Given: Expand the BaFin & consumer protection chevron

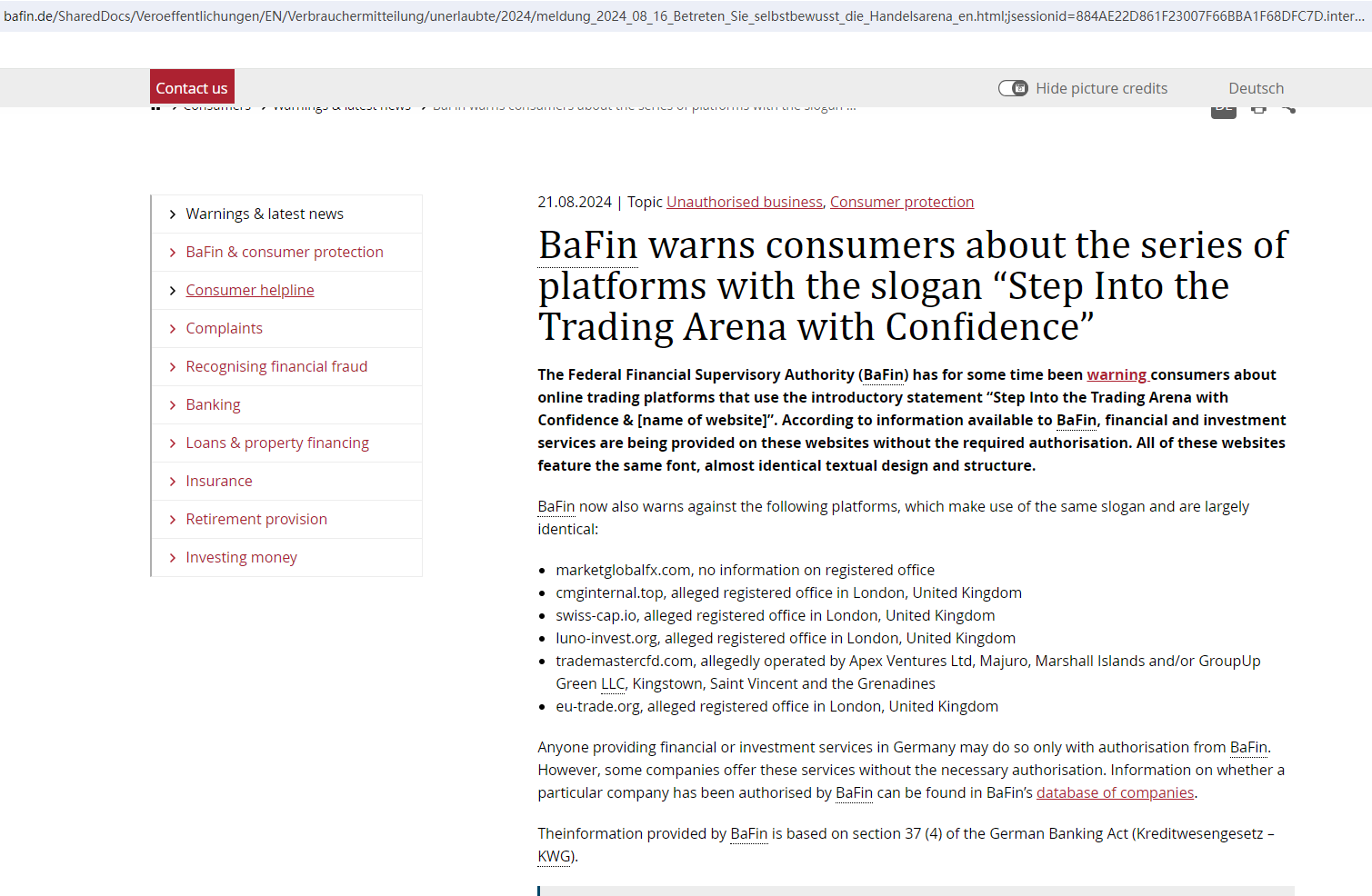Looking at the screenshot, I should tap(172, 253).
